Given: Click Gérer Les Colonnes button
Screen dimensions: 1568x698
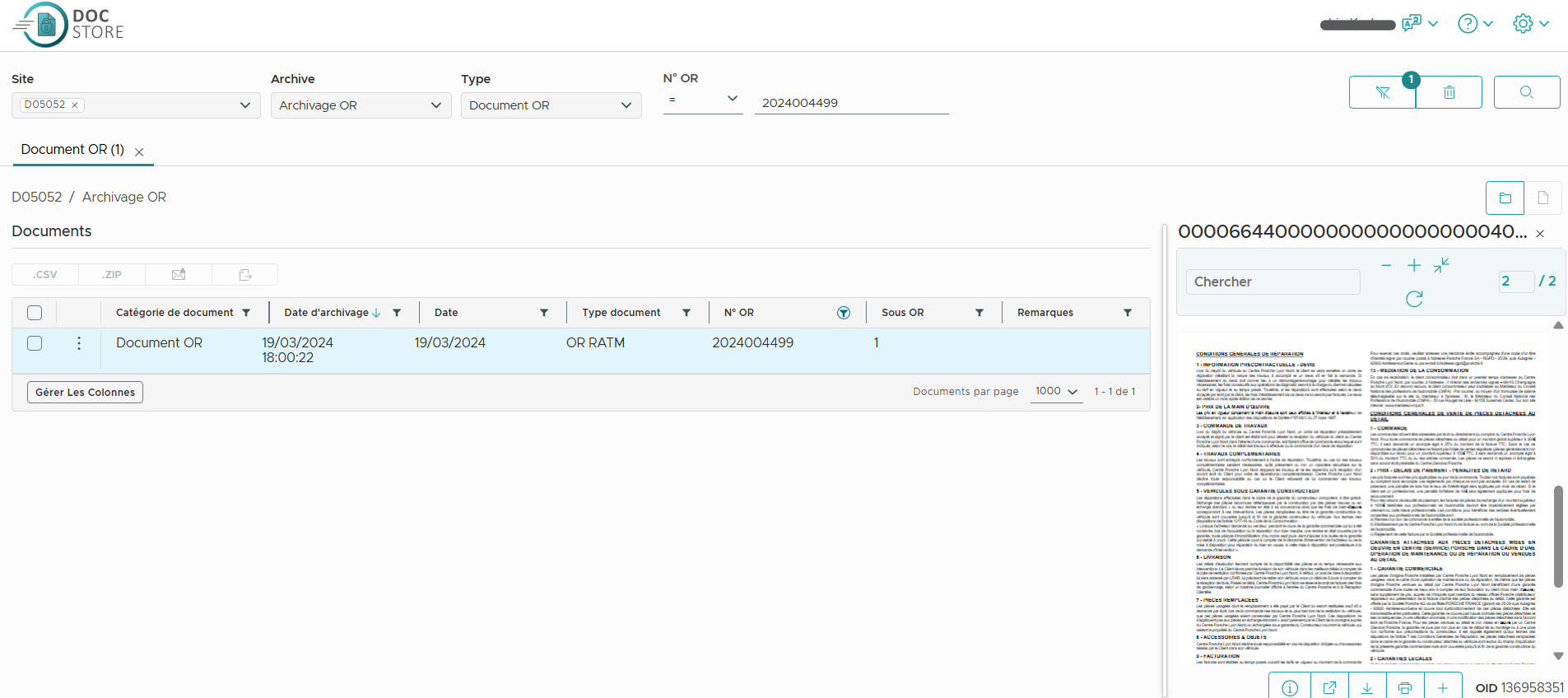Looking at the screenshot, I should pos(85,393).
